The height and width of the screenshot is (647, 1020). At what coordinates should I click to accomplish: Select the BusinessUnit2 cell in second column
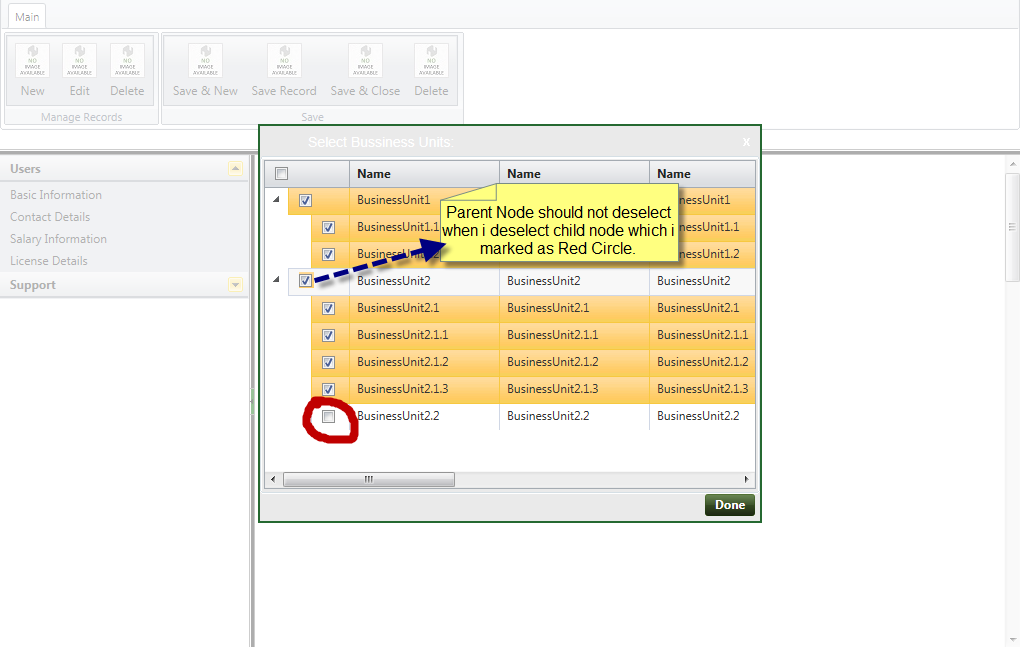tap(574, 281)
